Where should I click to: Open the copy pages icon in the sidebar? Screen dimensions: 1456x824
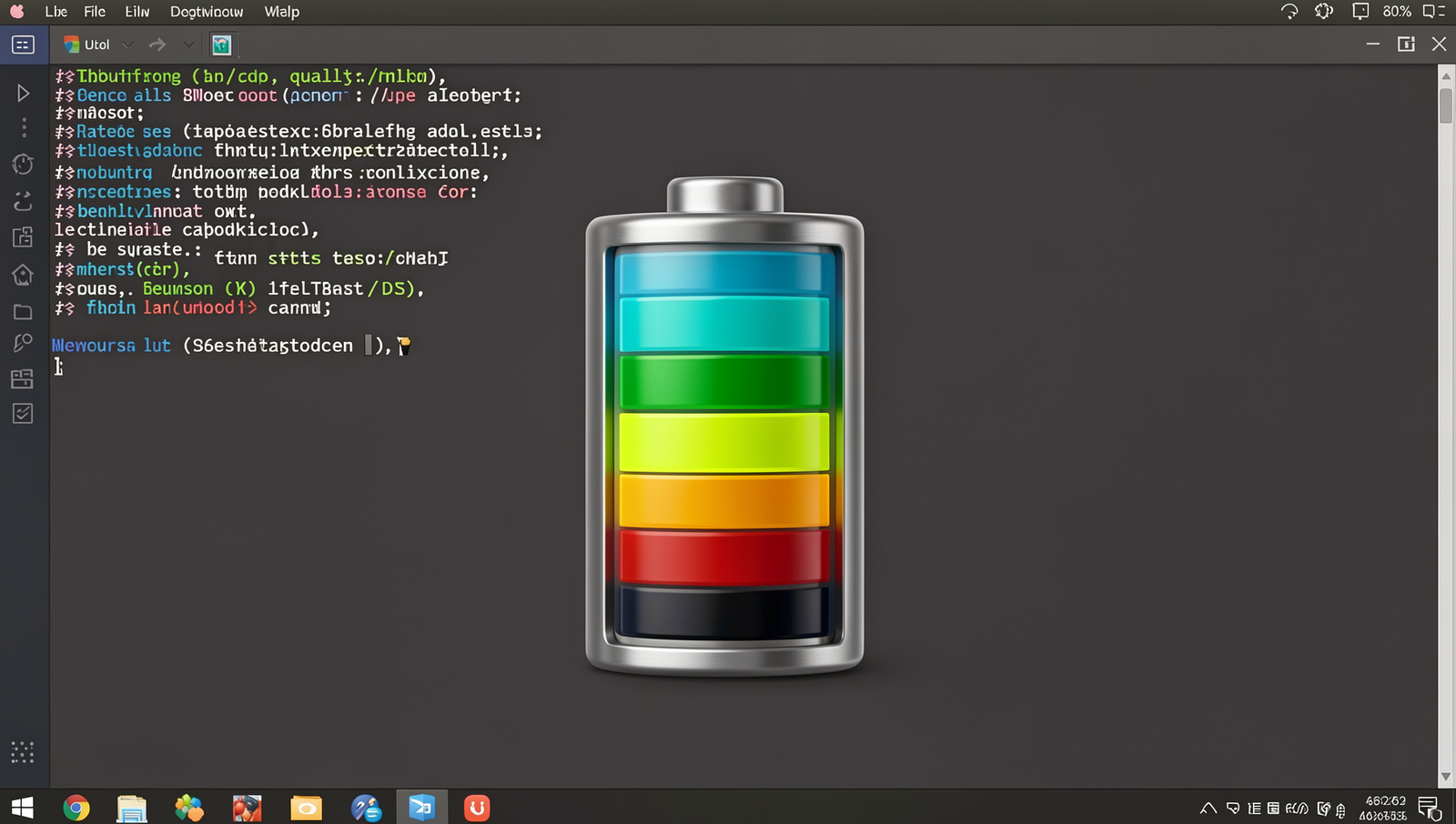(x=23, y=237)
